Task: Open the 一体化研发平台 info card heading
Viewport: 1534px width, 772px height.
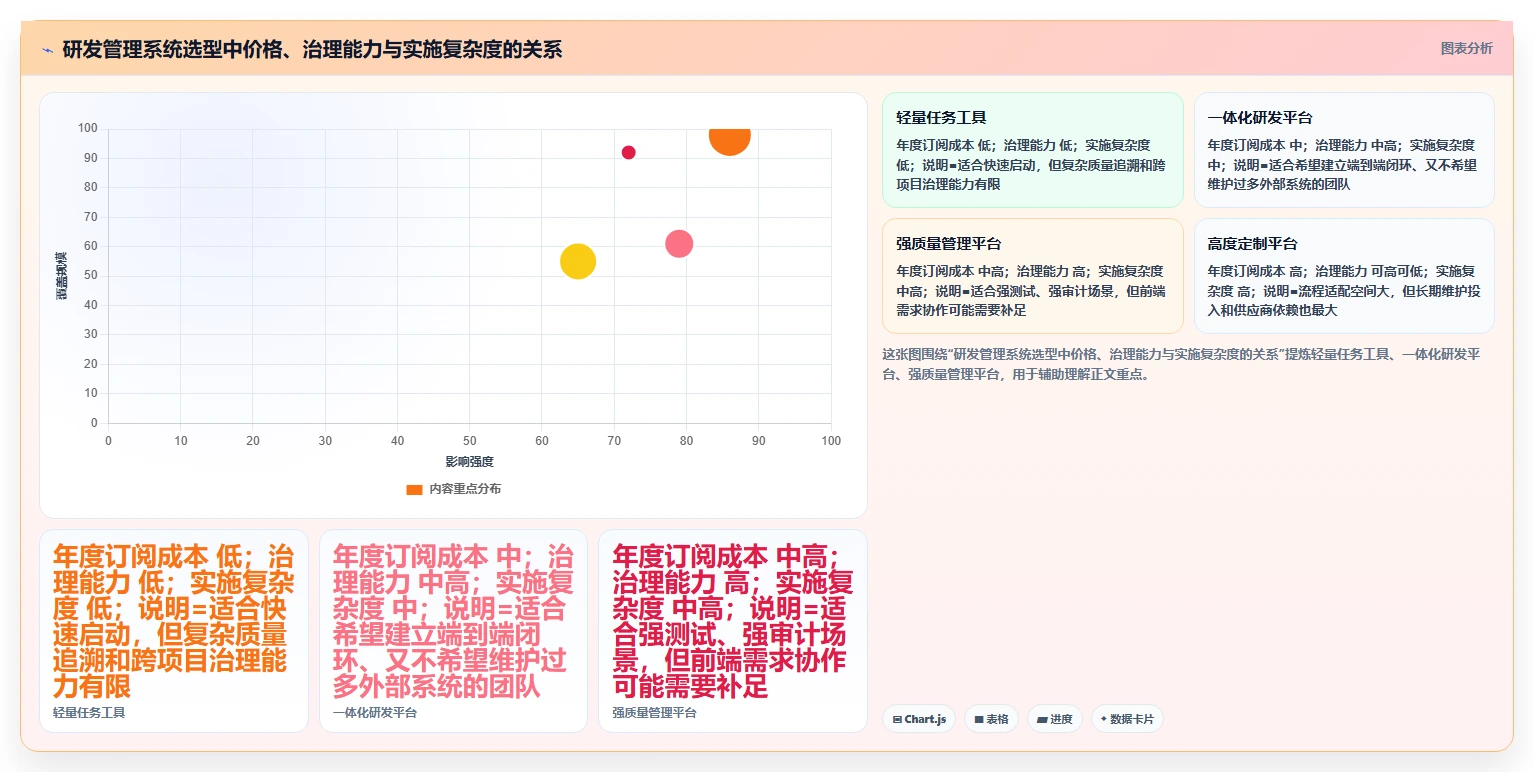Action: 1260,117
